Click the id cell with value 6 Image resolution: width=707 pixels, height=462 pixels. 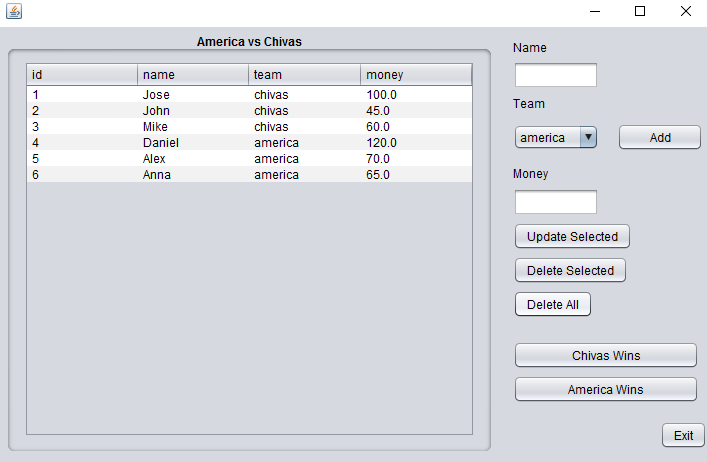pyautogui.click(x=82, y=174)
